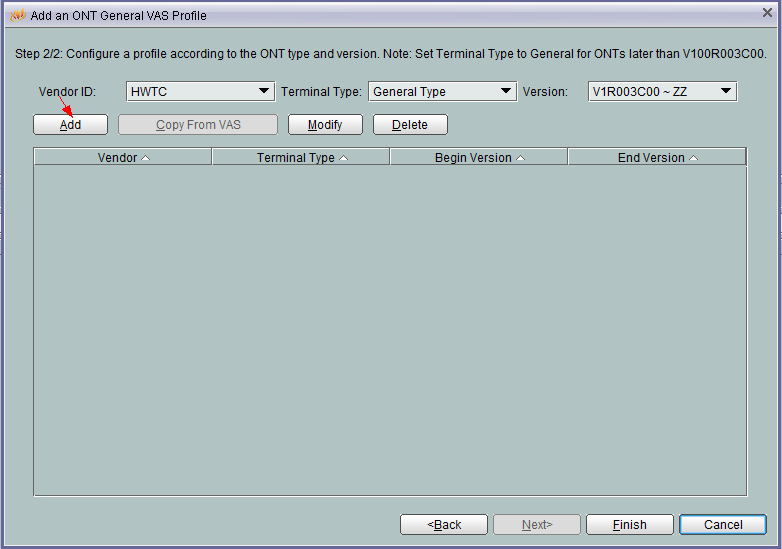Open the Version dropdown list

(x=662, y=91)
